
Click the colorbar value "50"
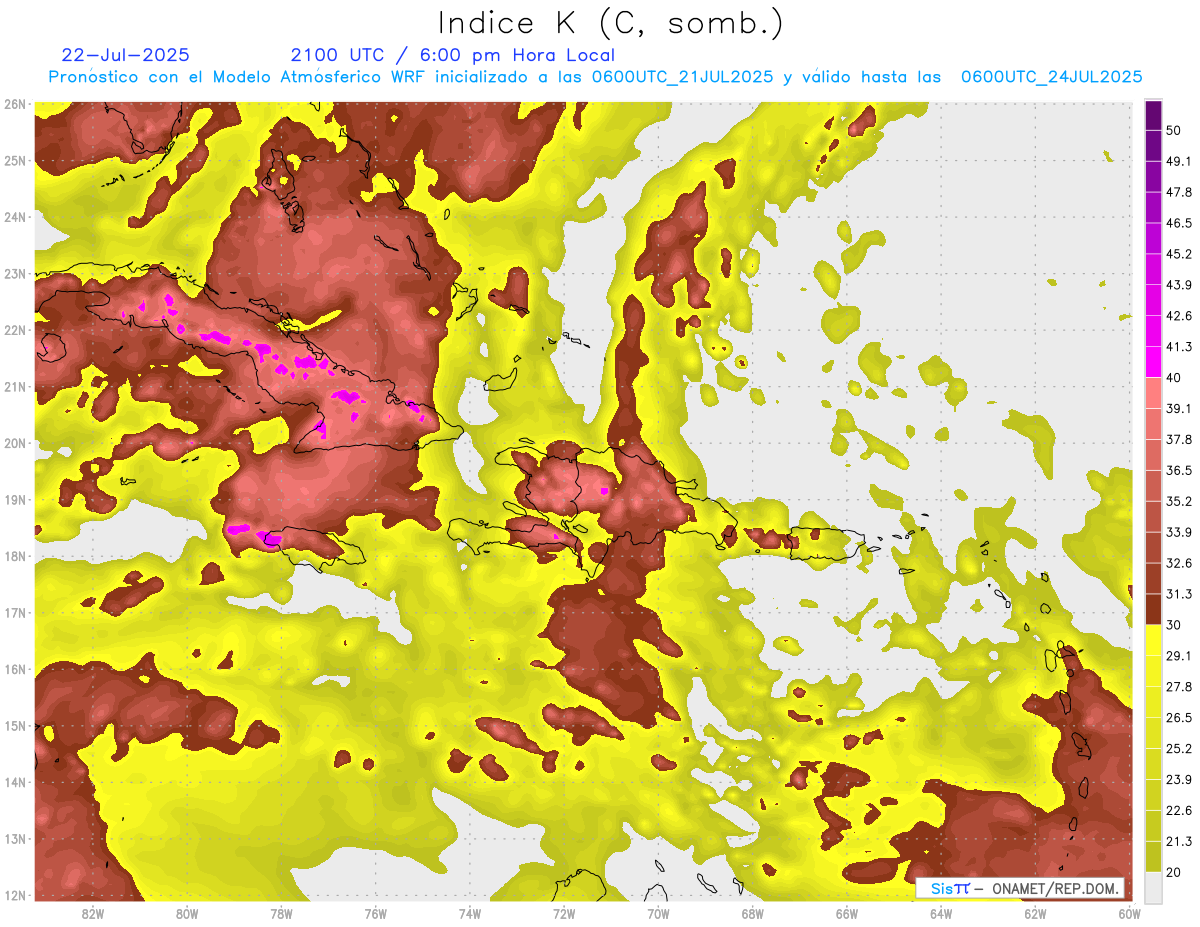pyautogui.click(x=1174, y=130)
